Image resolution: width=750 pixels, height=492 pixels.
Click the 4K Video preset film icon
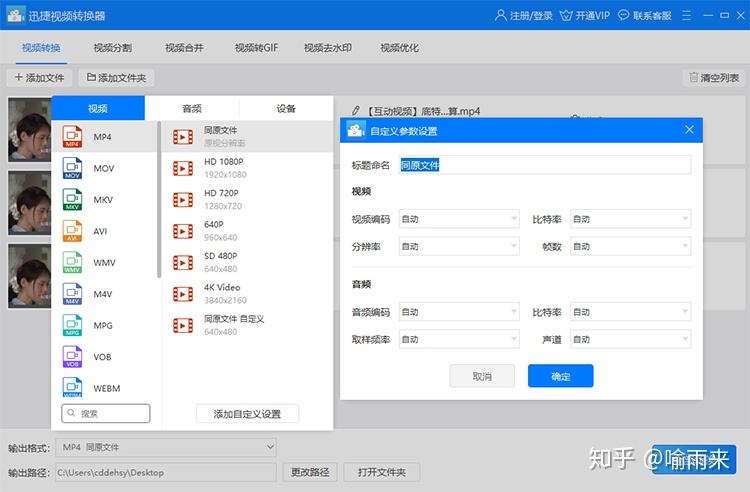click(183, 294)
